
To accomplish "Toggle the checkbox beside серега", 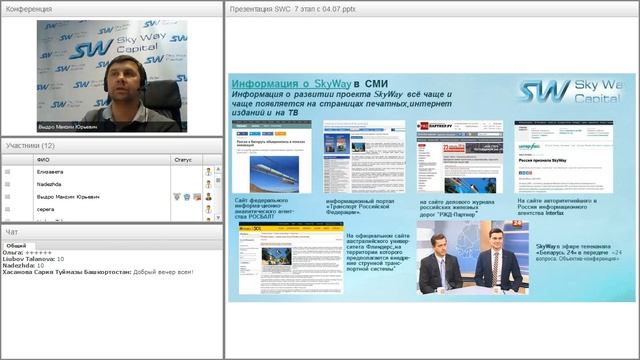I will click(x=7, y=209).
